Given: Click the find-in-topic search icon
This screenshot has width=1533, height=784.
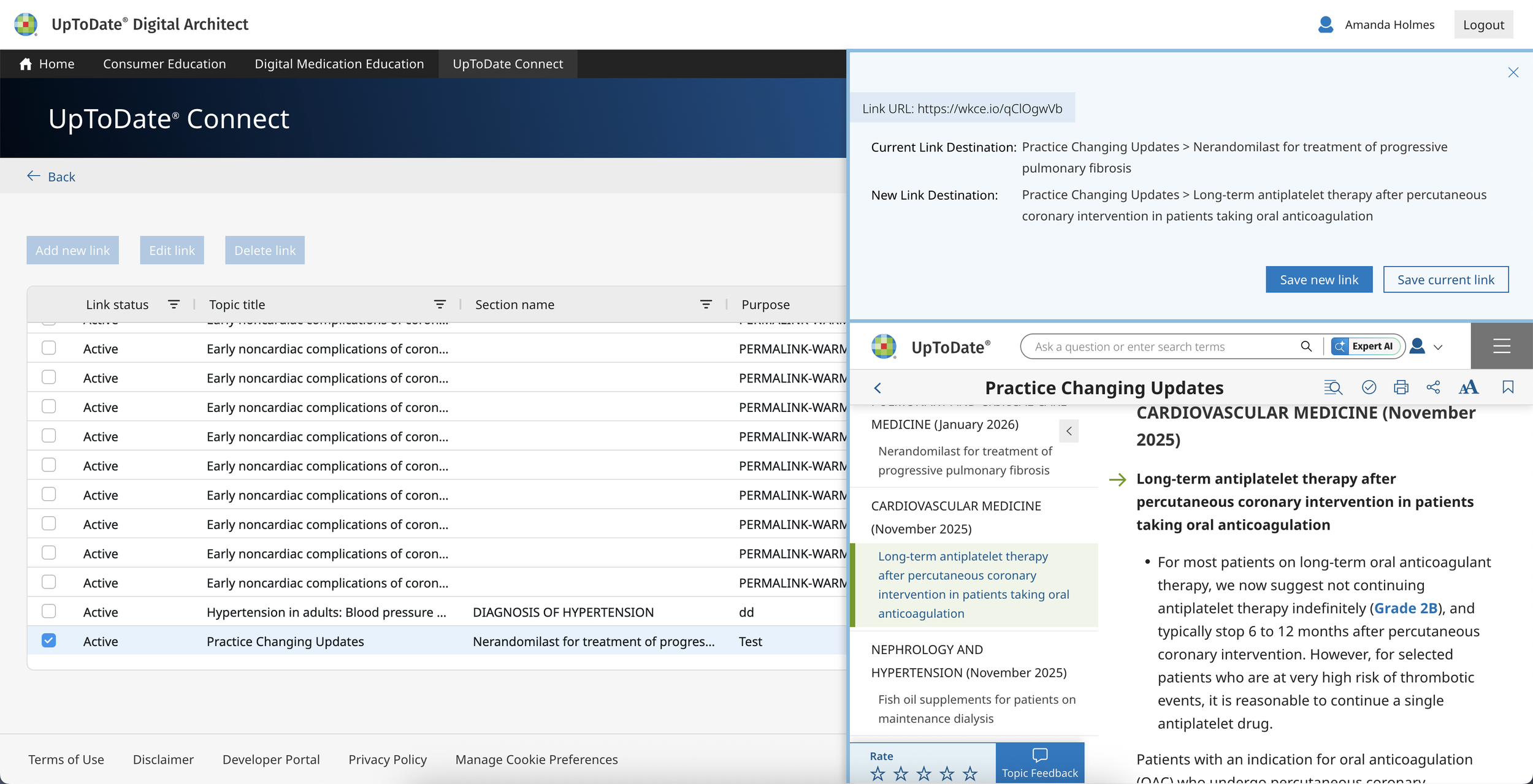Looking at the screenshot, I should coord(1333,387).
